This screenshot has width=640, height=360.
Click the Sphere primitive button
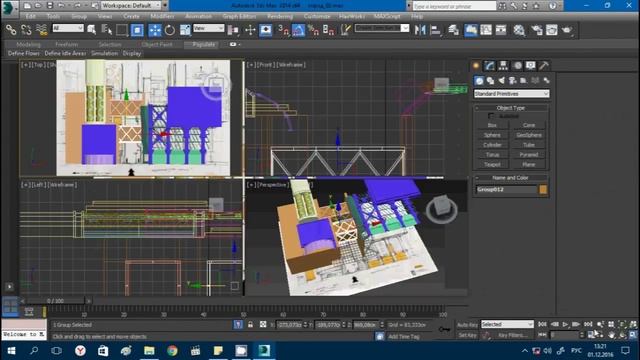(x=492, y=135)
